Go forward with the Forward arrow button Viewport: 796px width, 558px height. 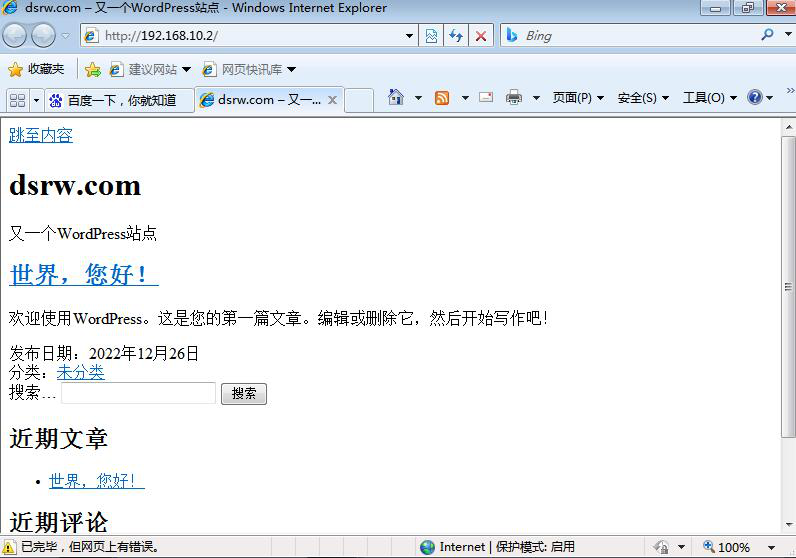pyautogui.click(x=43, y=36)
